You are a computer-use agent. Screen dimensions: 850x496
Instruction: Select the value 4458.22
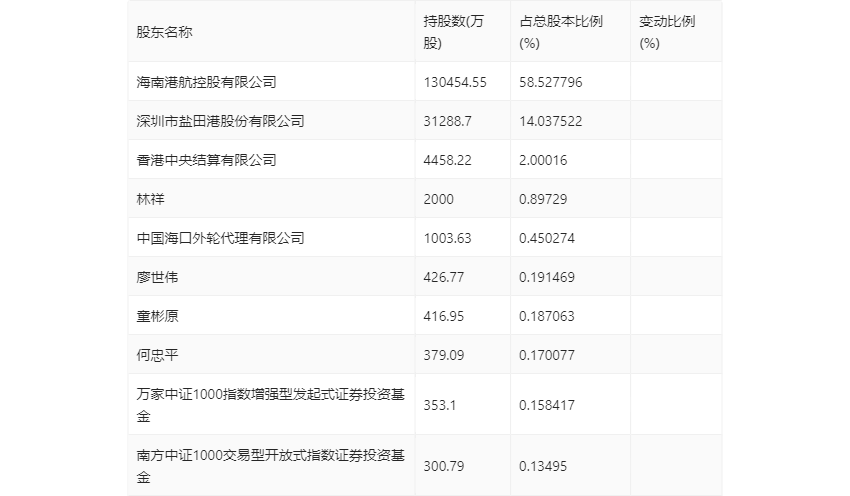click(447, 160)
